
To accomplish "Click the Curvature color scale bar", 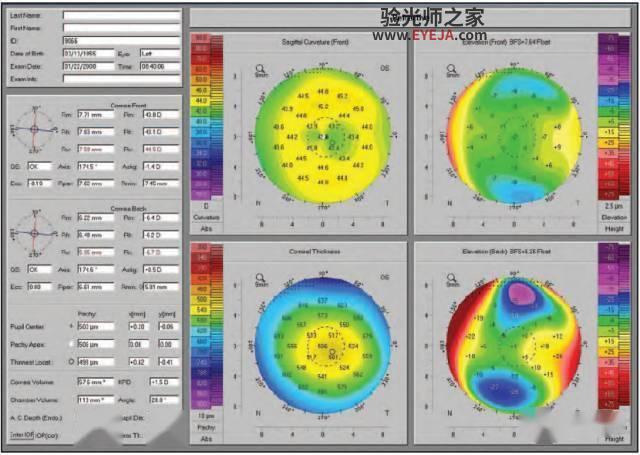I will click(x=207, y=117).
